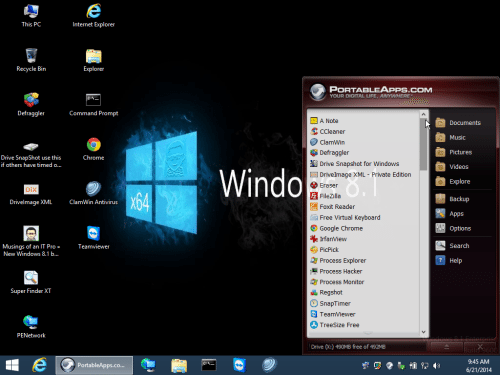
Task: Select the Chrome desktop shortcut
Action: [x=94, y=149]
